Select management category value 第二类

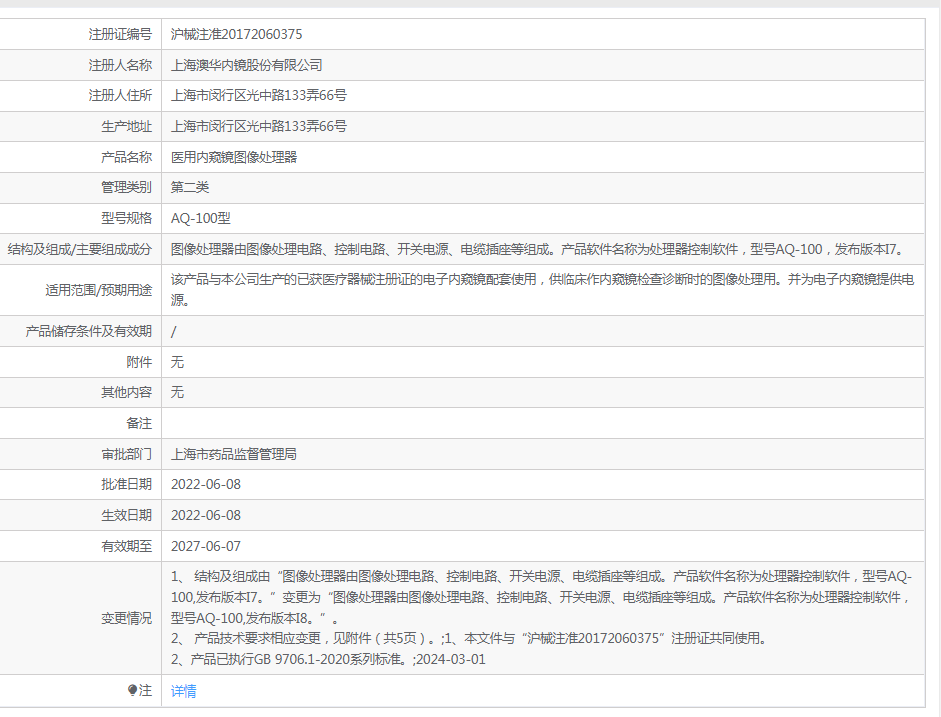point(190,187)
